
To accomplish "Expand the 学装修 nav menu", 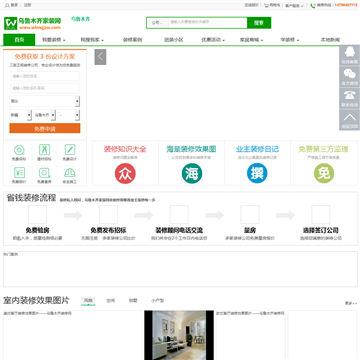I will [290, 40].
